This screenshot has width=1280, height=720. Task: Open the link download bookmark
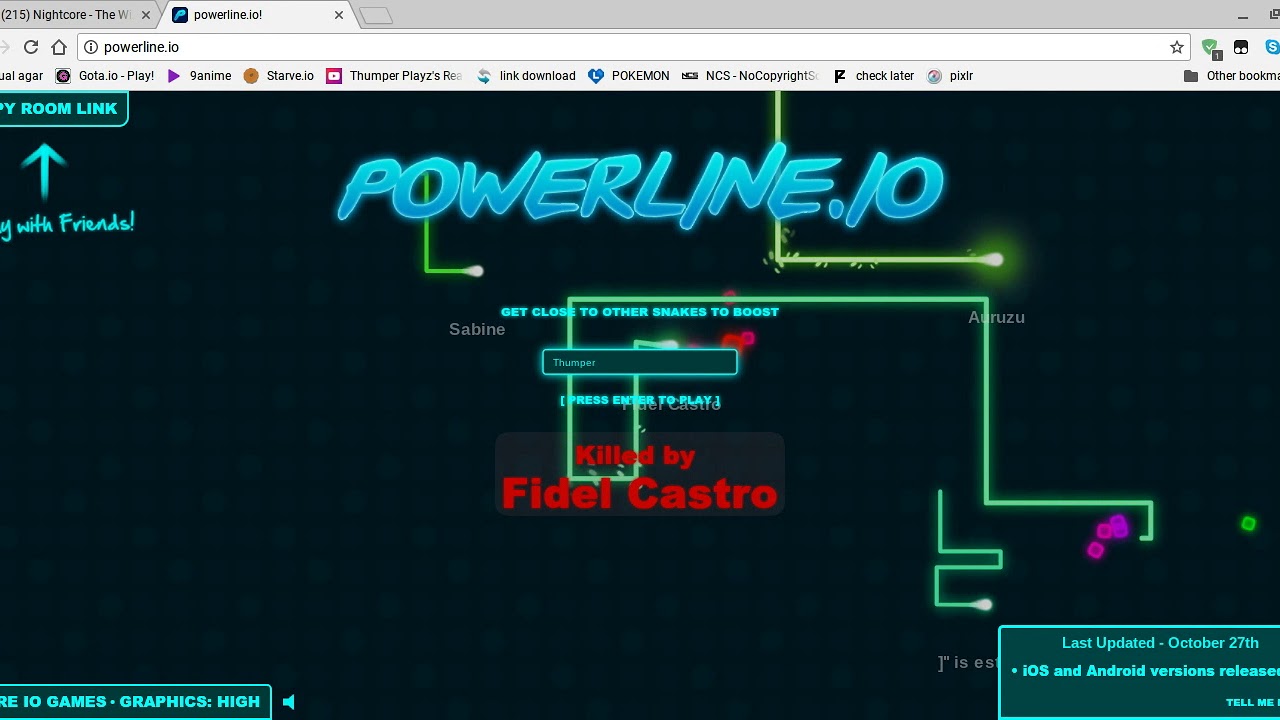pos(526,76)
